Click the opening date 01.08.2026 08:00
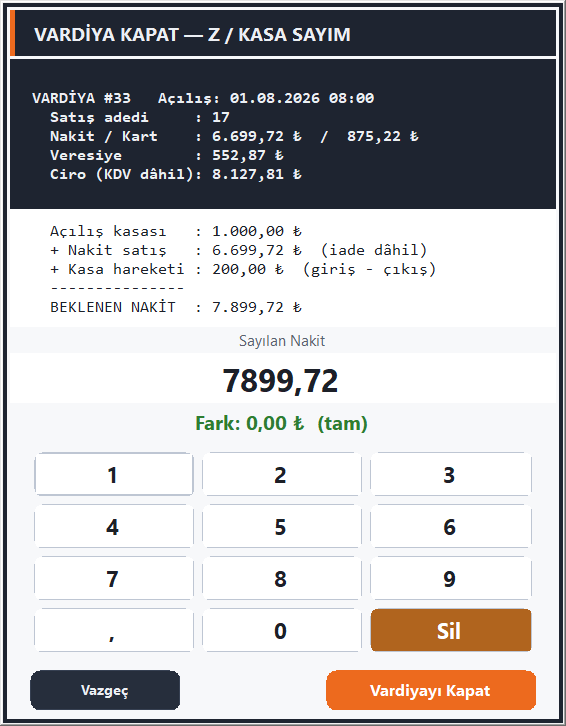The height and width of the screenshot is (726, 566). [x=302, y=98]
